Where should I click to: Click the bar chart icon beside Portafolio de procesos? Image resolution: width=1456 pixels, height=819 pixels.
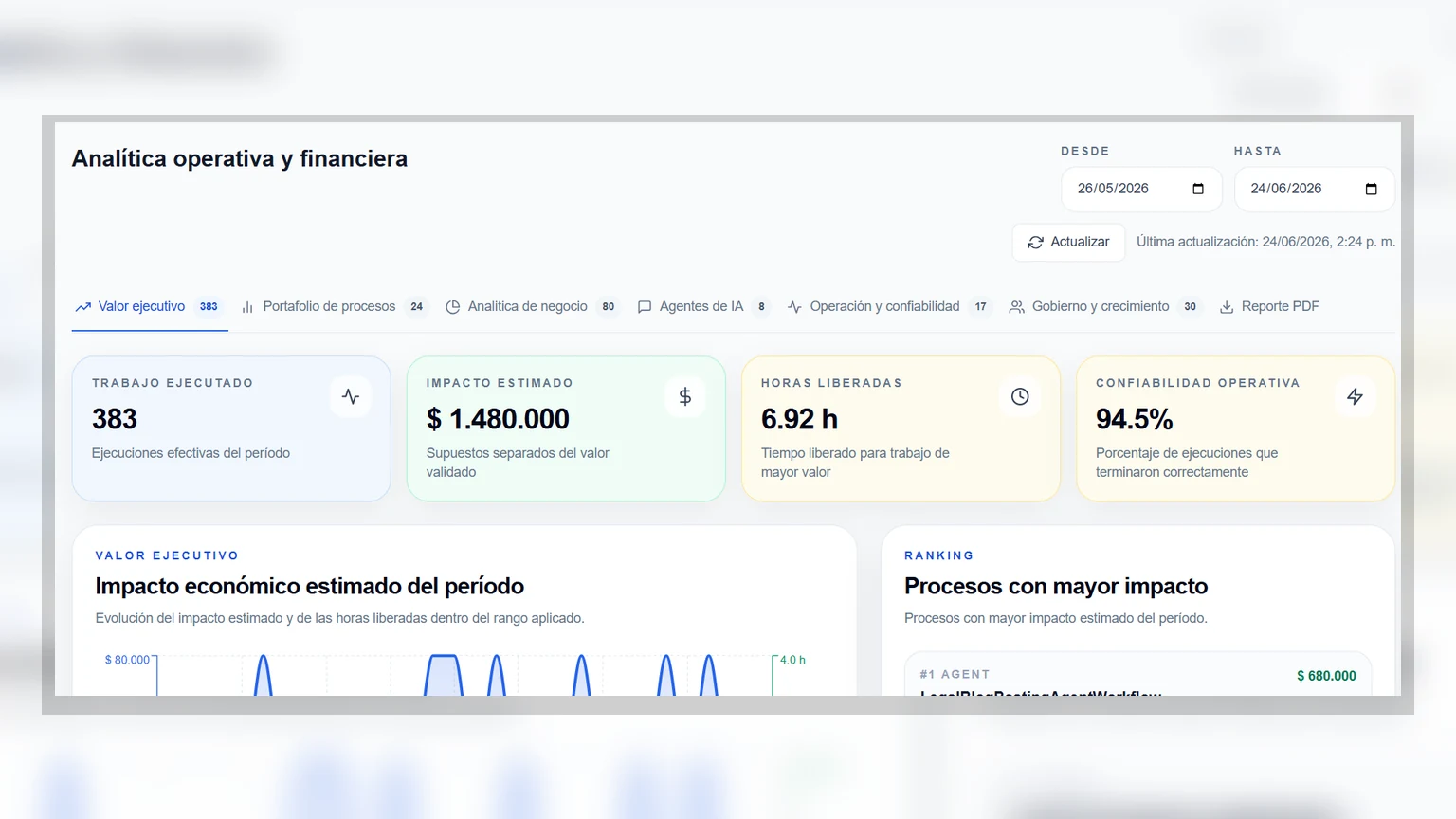[x=247, y=307]
